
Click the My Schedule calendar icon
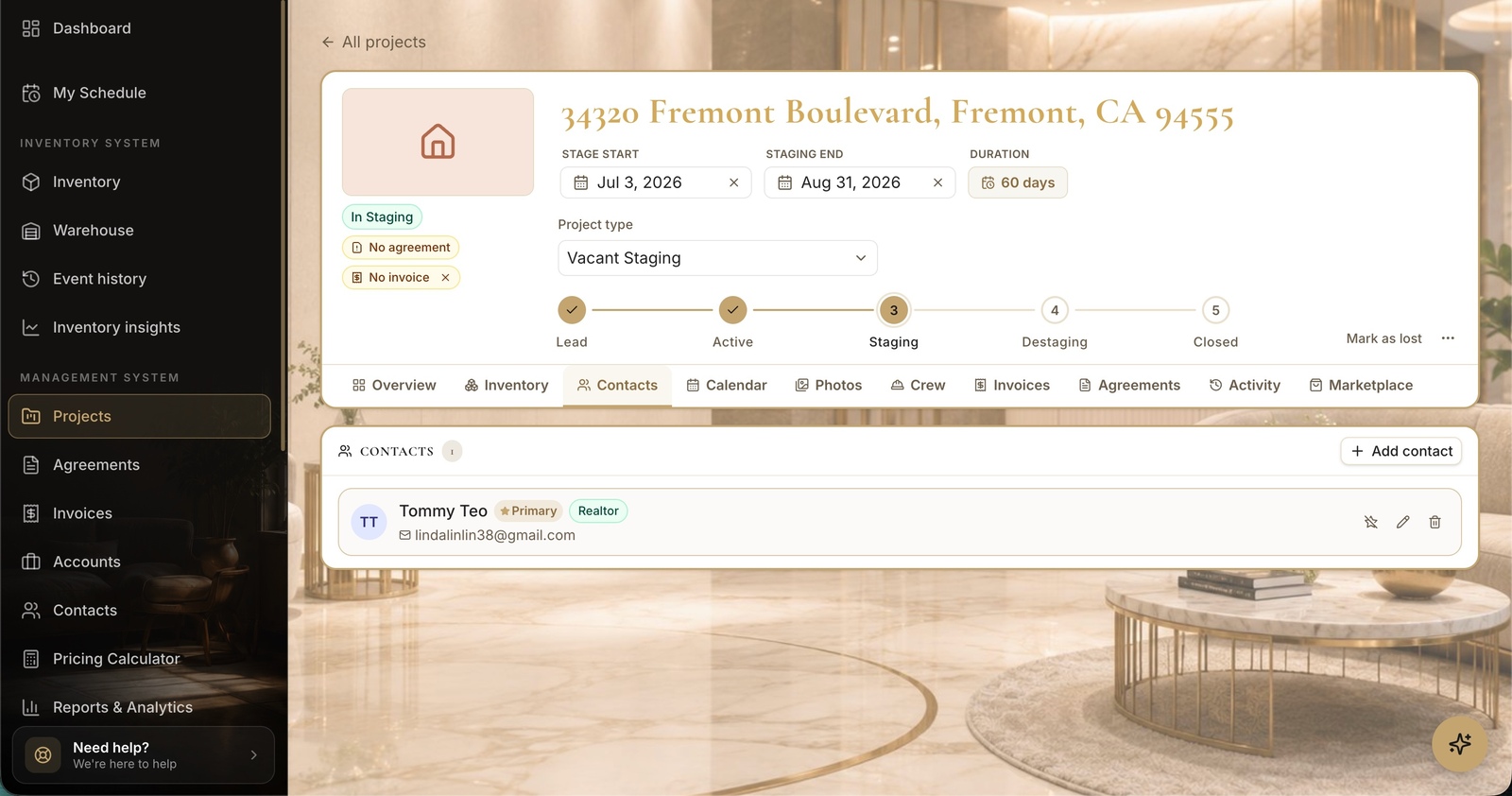31,93
